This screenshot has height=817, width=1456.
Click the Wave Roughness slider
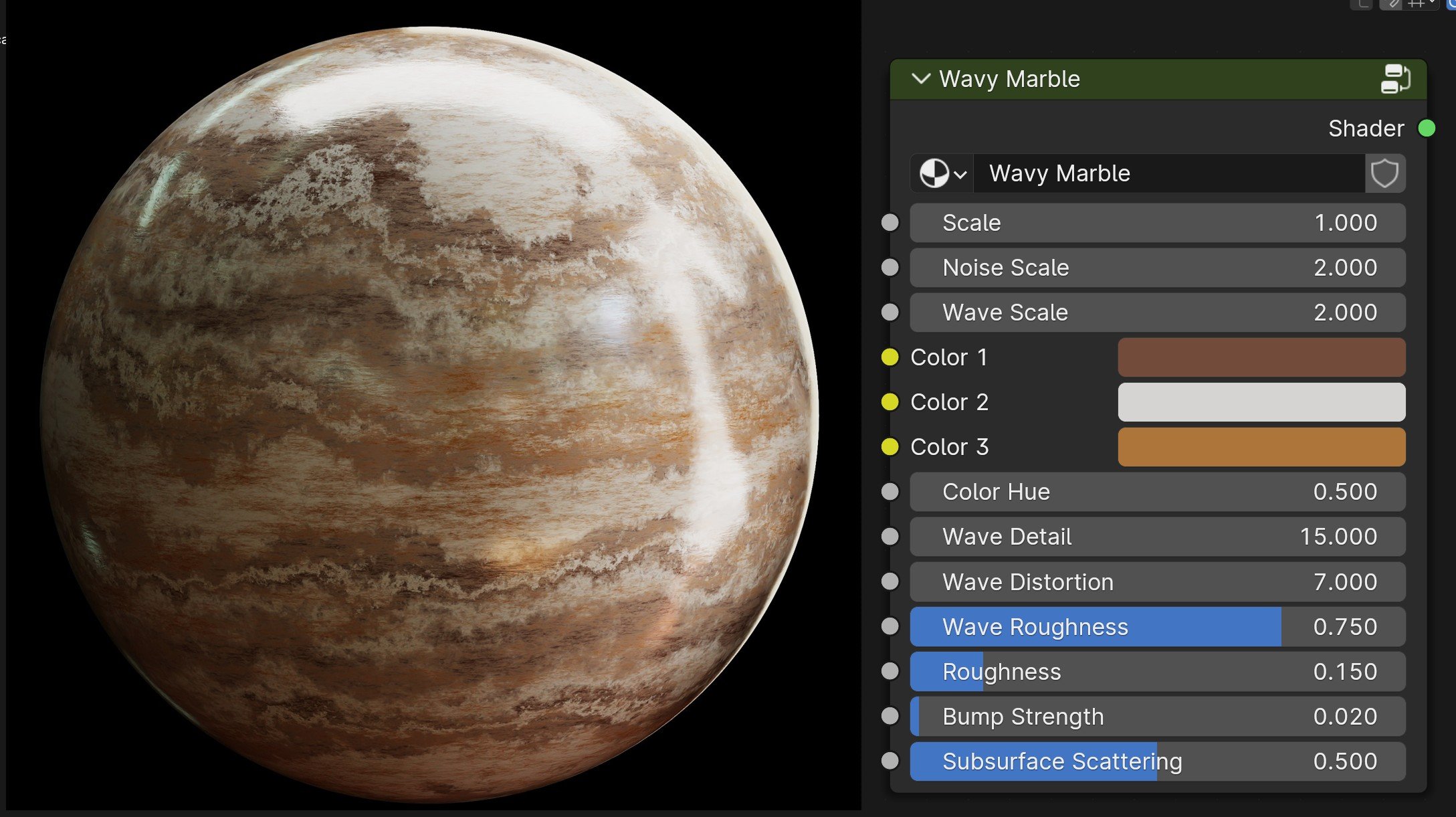(1157, 627)
